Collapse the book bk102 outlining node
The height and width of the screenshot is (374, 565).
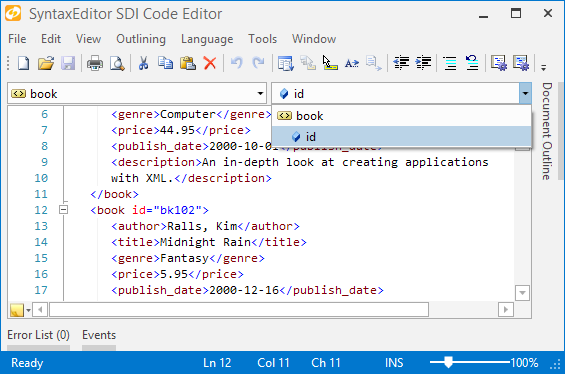point(63,209)
